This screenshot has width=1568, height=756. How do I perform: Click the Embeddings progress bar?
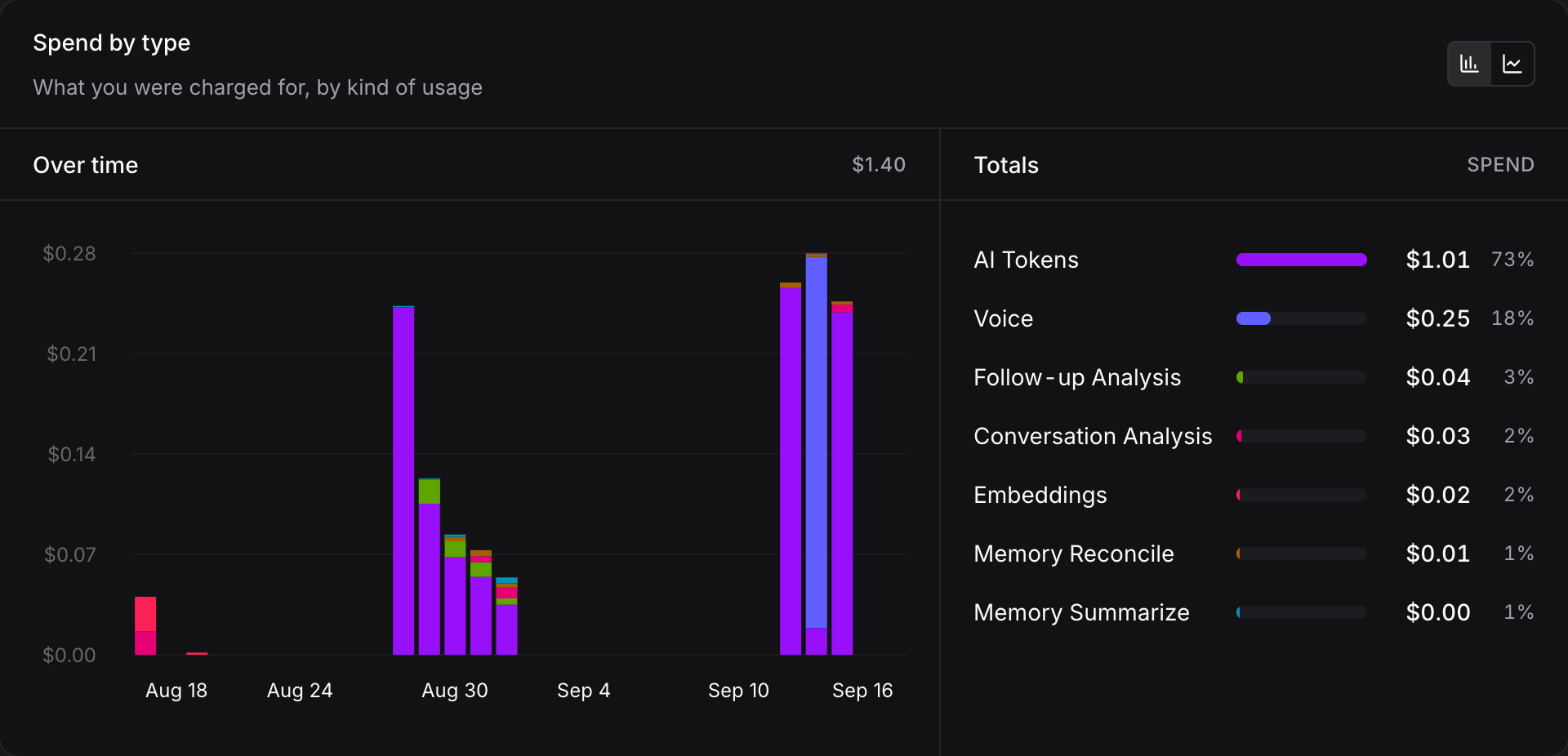click(1302, 495)
